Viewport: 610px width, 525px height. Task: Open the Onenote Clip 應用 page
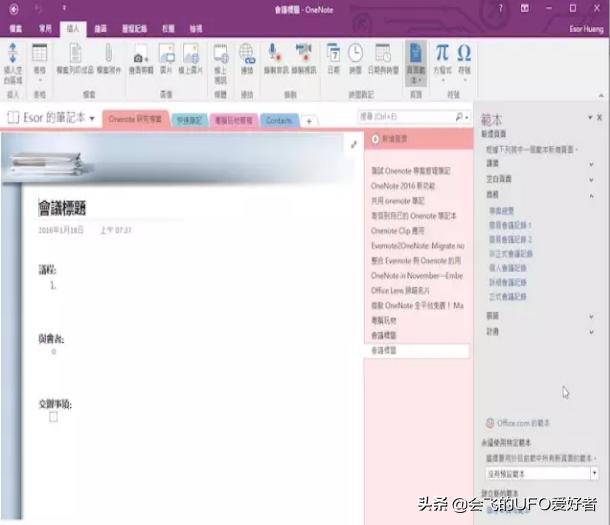[x=397, y=231]
